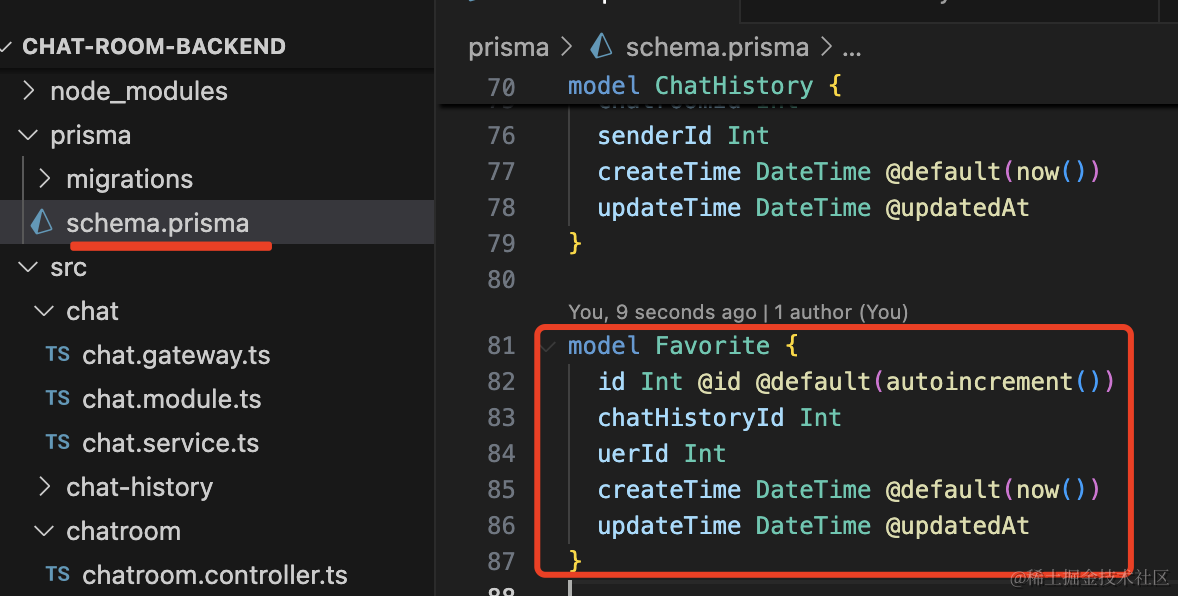
Task: Expand the node_modules folder
Action: (x=29, y=91)
